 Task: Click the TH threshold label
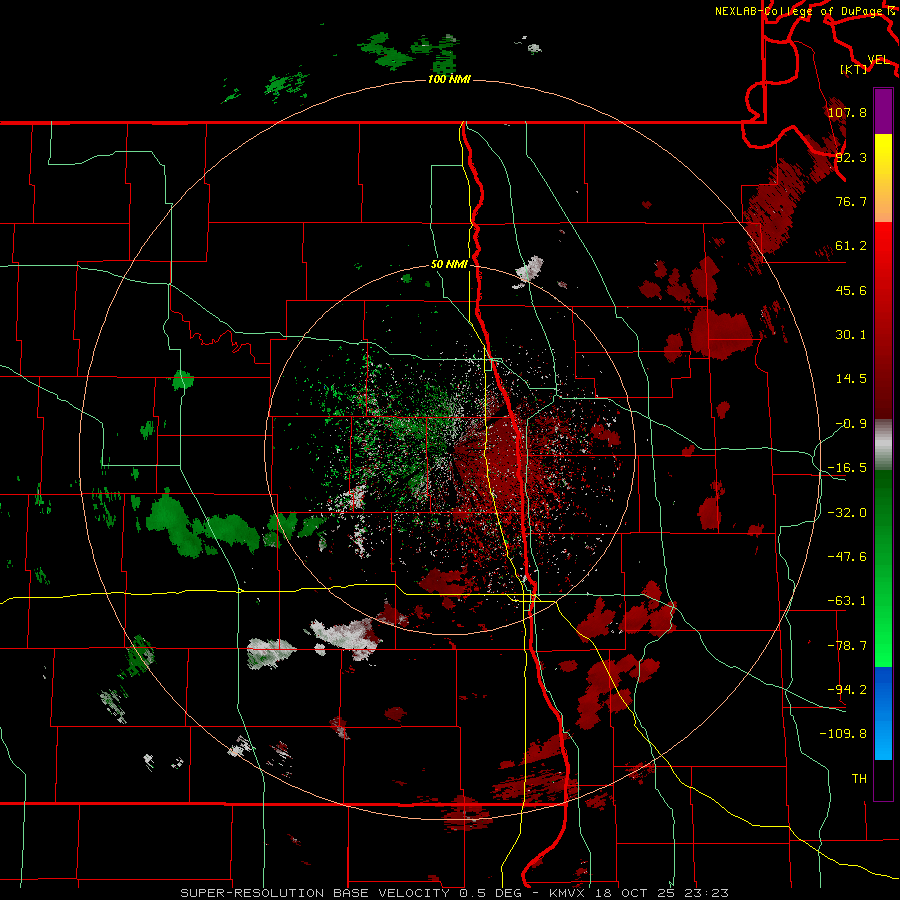click(x=859, y=779)
